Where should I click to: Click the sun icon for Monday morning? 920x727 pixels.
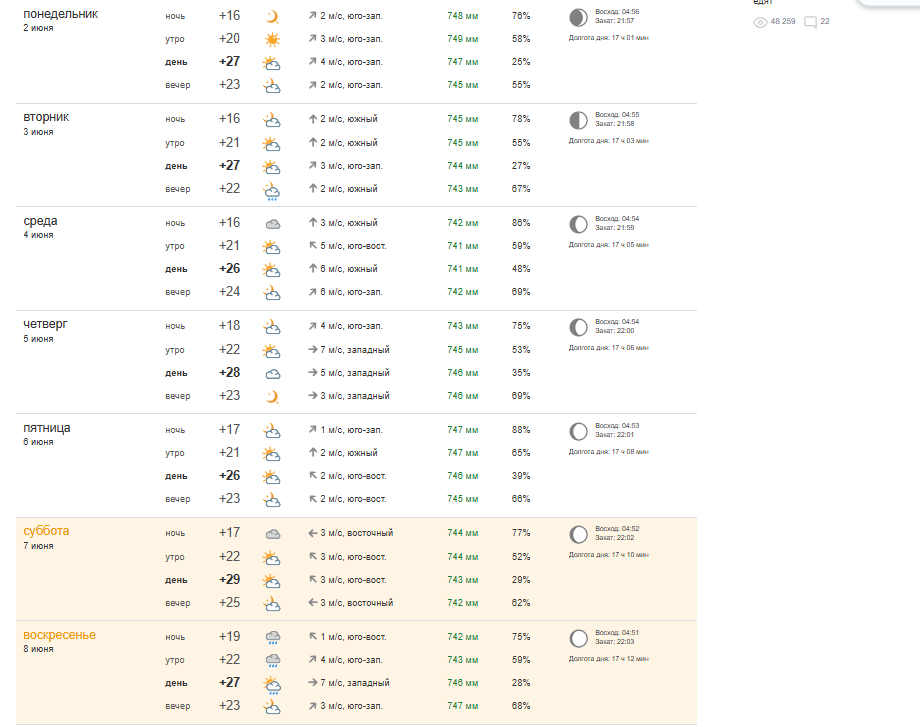272,39
